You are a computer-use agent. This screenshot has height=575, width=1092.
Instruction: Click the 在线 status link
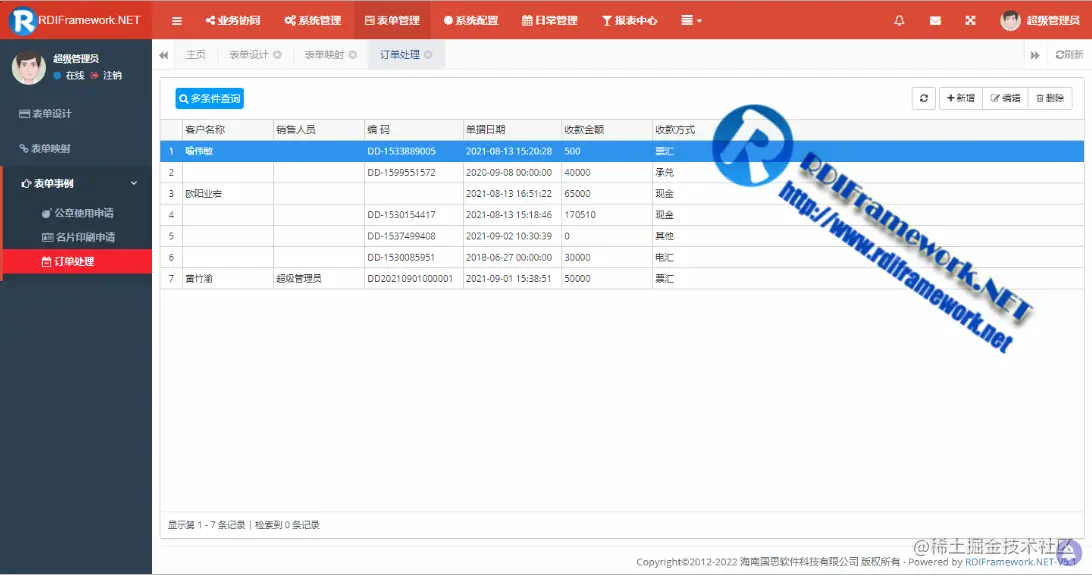(x=69, y=75)
